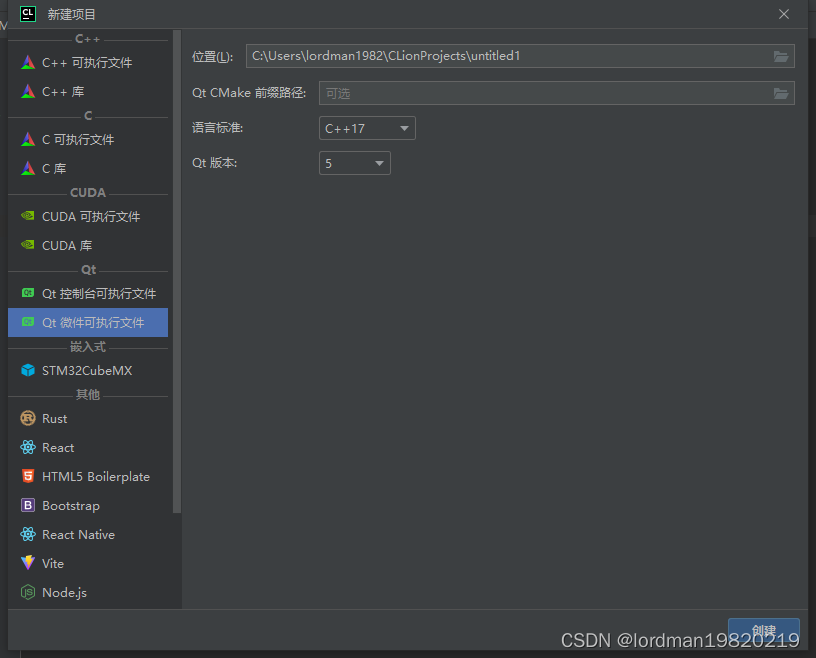Pick the Rust project entry
Screen dimensions: 816x658
click(x=88, y=418)
